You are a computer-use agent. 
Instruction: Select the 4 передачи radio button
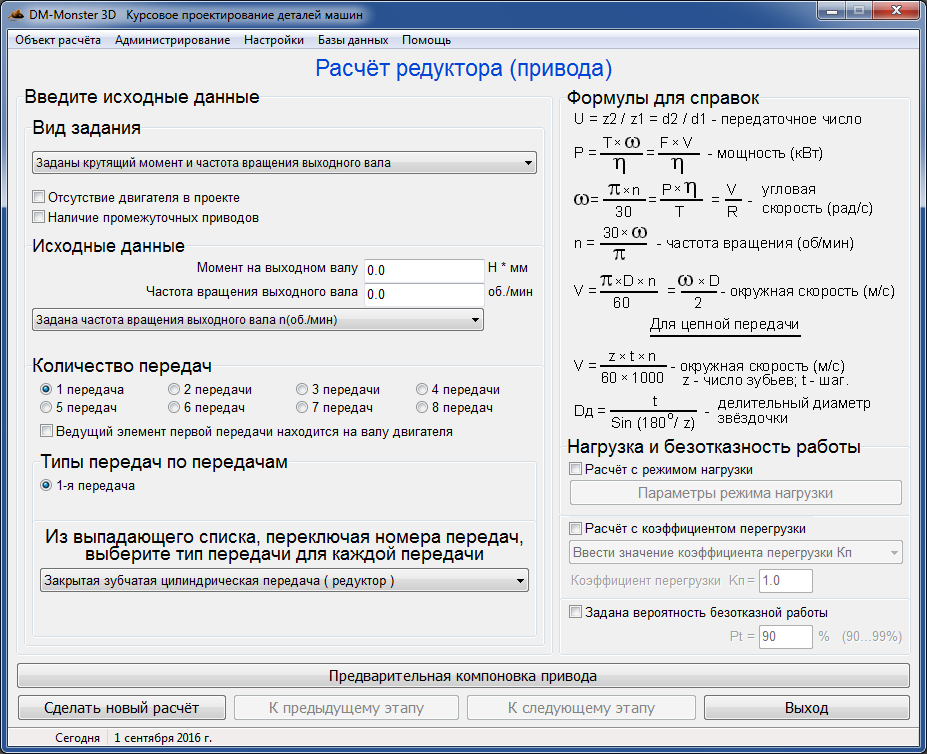pyautogui.click(x=422, y=389)
